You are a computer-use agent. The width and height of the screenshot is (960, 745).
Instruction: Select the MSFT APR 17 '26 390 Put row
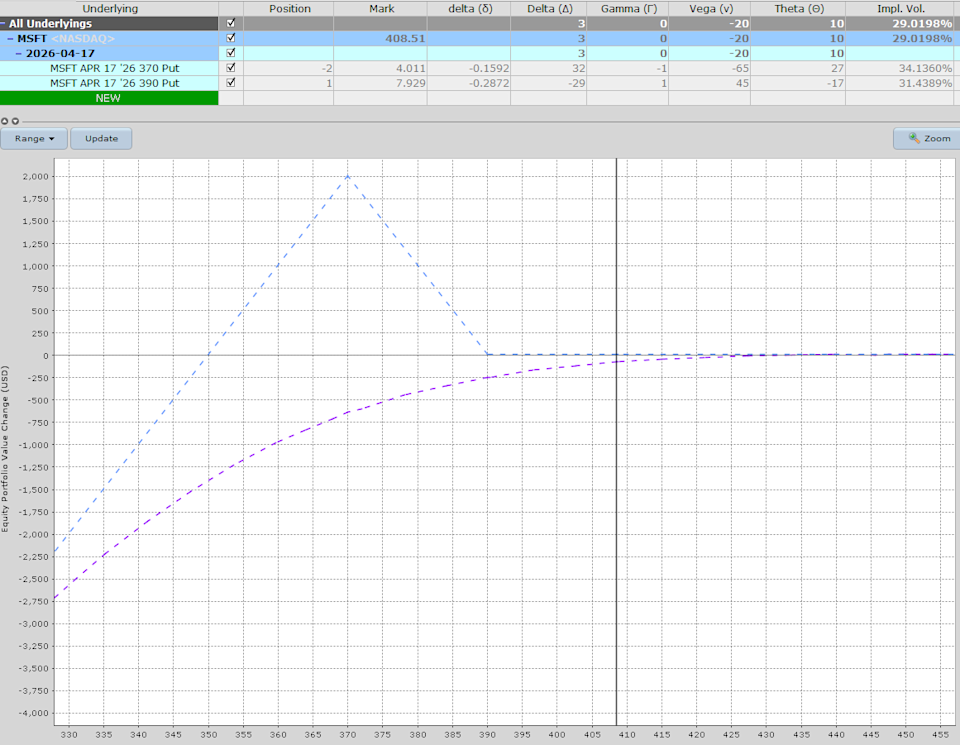click(x=114, y=83)
